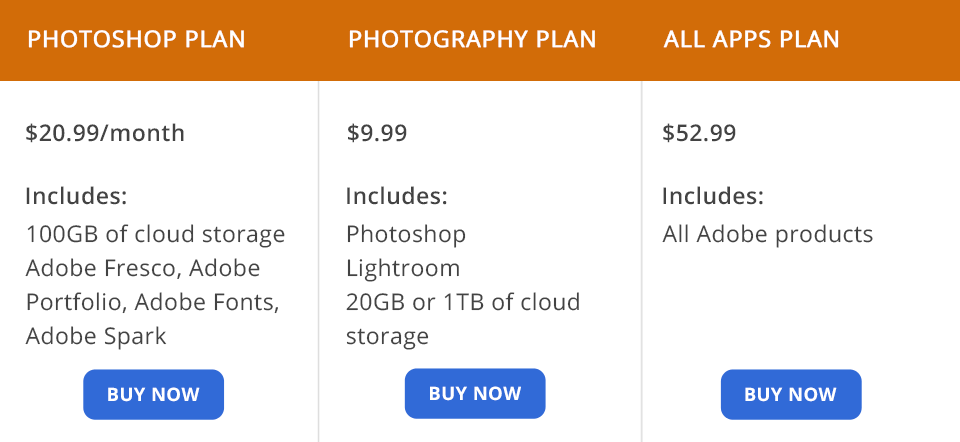Click the Adobe Fonts text
The image size is (960, 442).
pyautogui.click(x=207, y=301)
